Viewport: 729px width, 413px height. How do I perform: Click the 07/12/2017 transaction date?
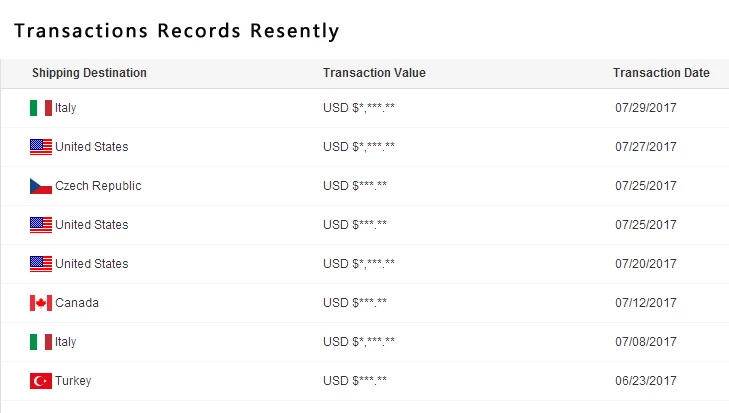click(x=646, y=303)
